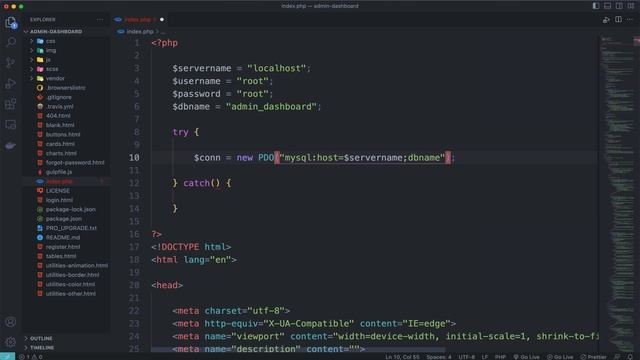
Task: Open the Source Control view
Action: (x=11, y=62)
